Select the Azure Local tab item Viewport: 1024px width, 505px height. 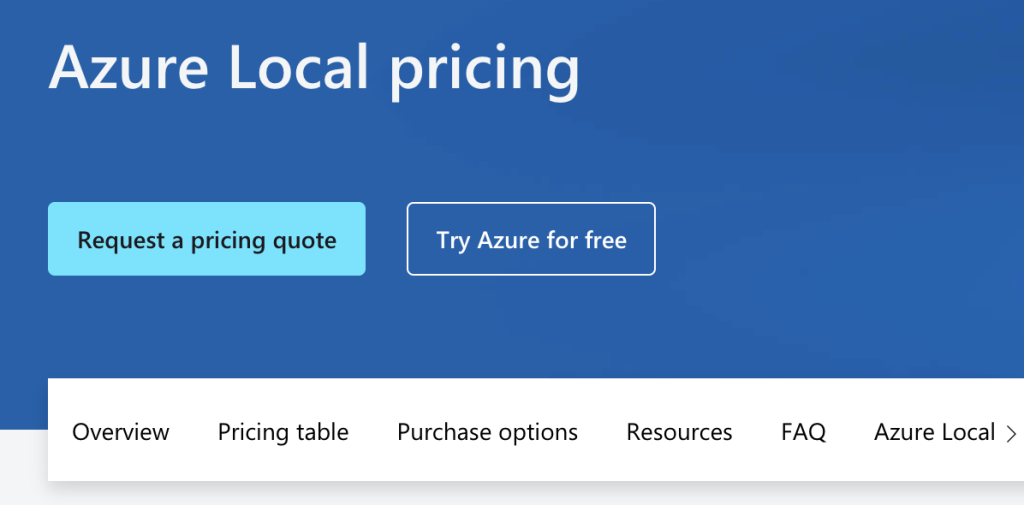pos(934,432)
